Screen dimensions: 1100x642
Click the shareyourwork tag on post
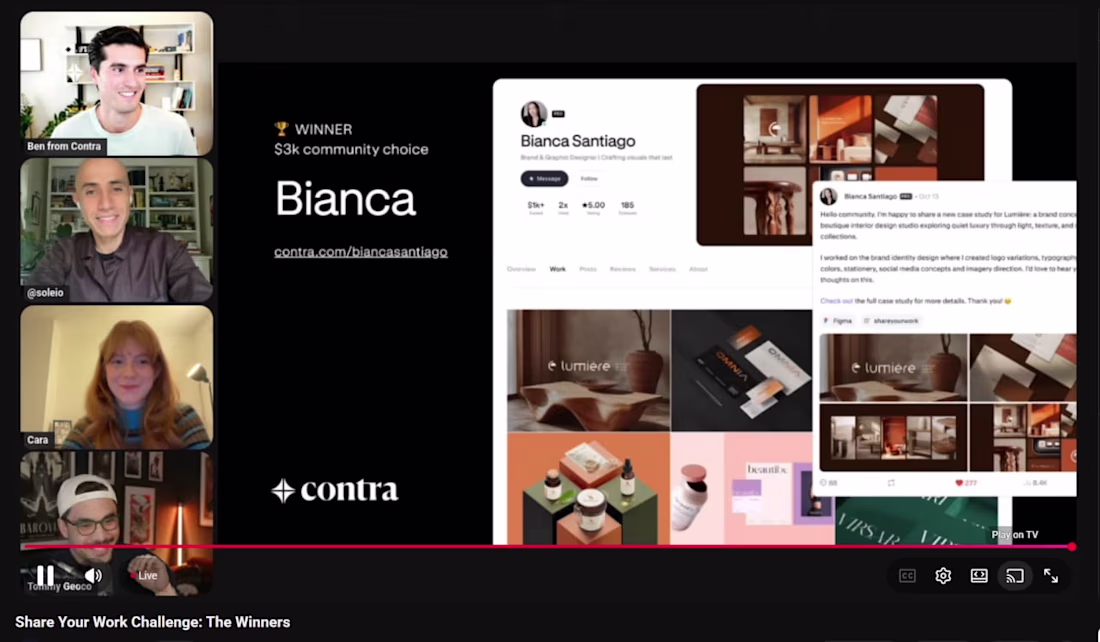click(x=891, y=321)
